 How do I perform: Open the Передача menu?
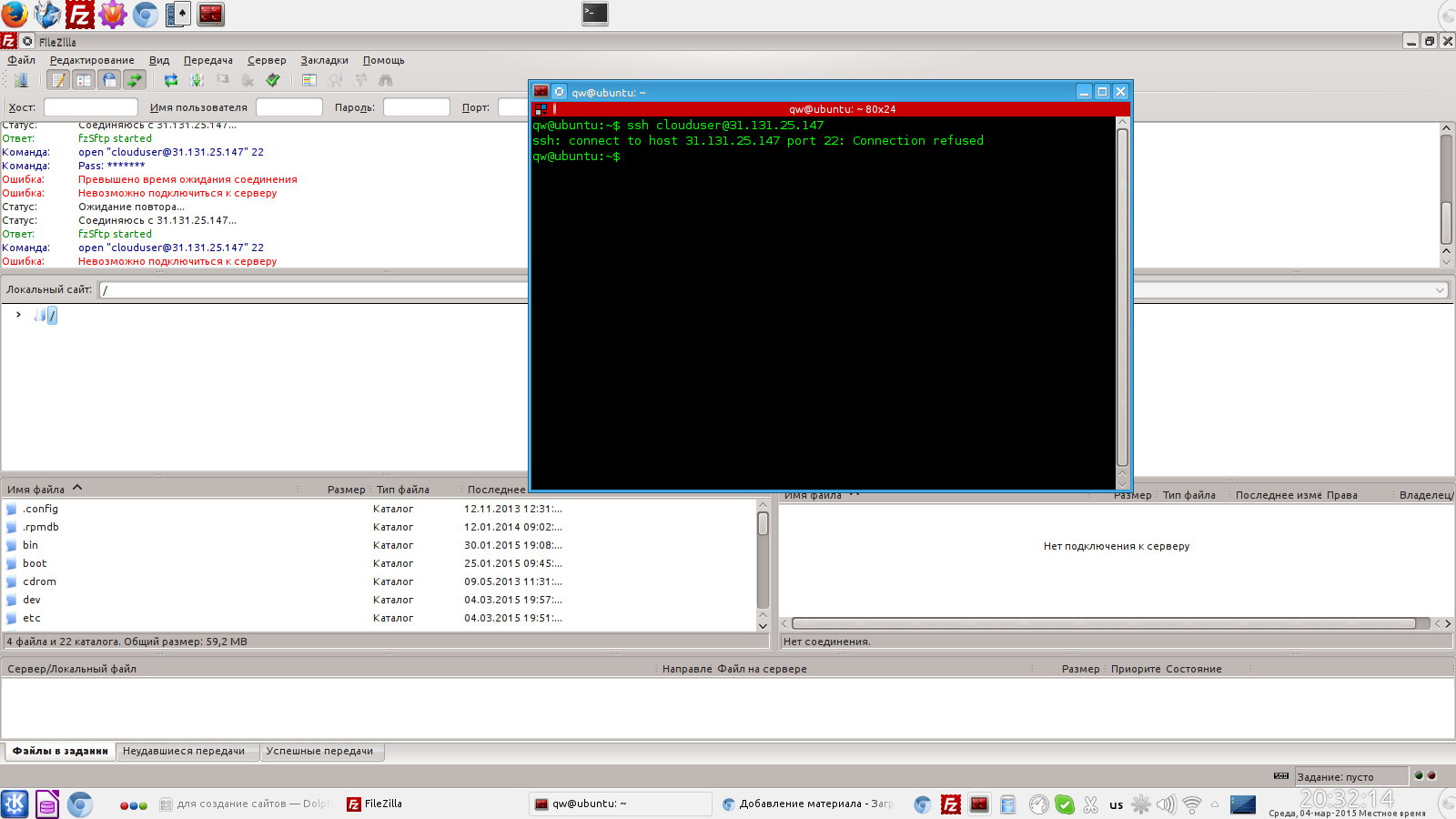coord(208,60)
